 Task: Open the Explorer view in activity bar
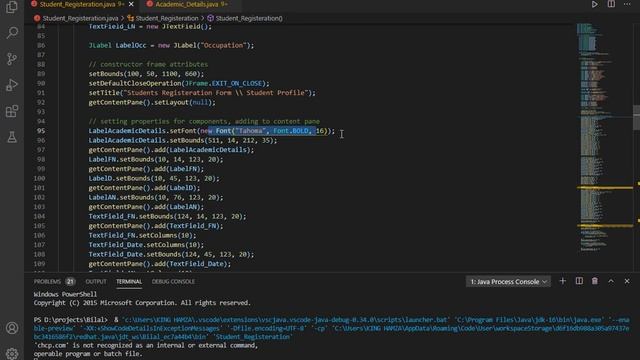[12, 7]
